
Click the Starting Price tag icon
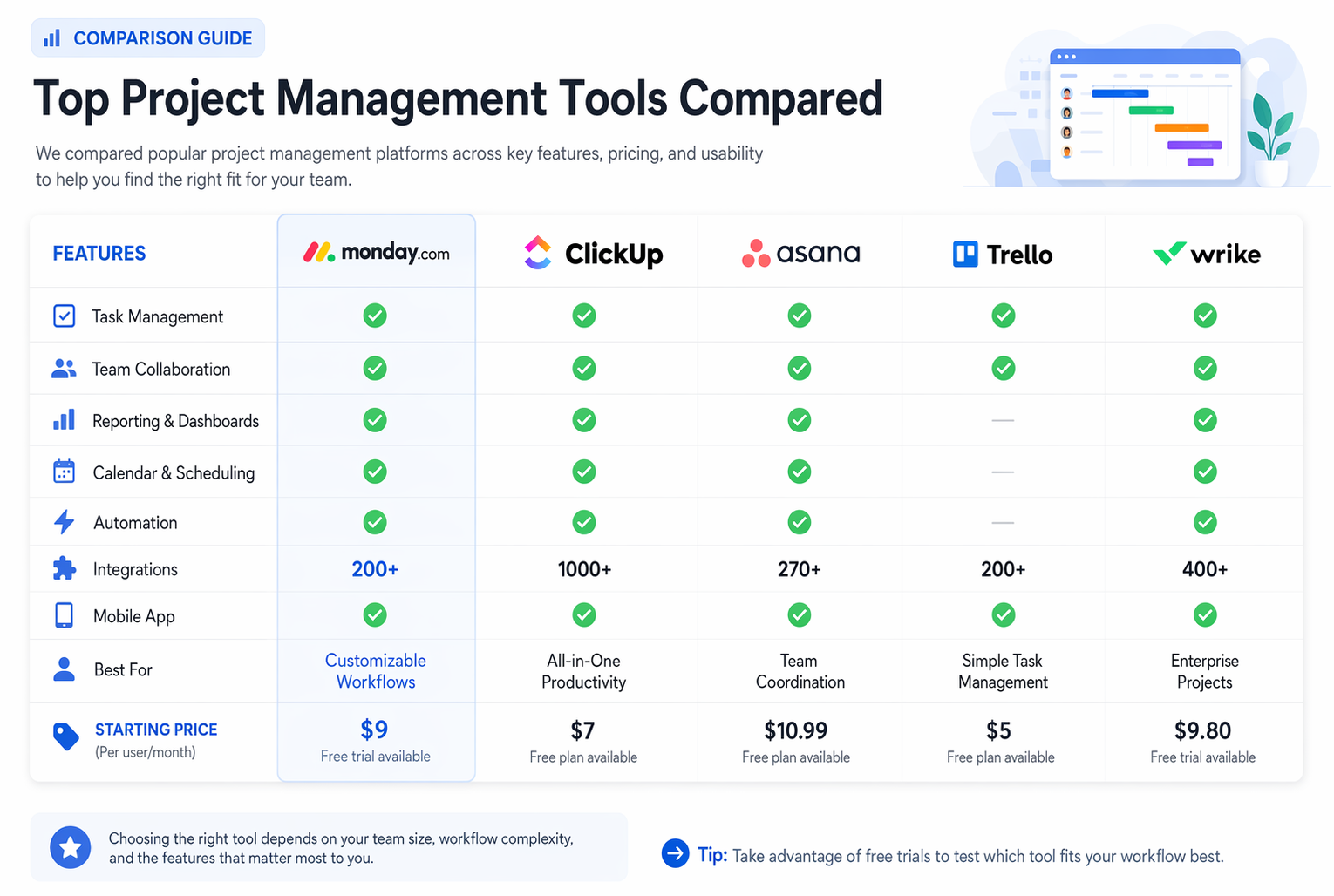pyautogui.click(x=65, y=736)
